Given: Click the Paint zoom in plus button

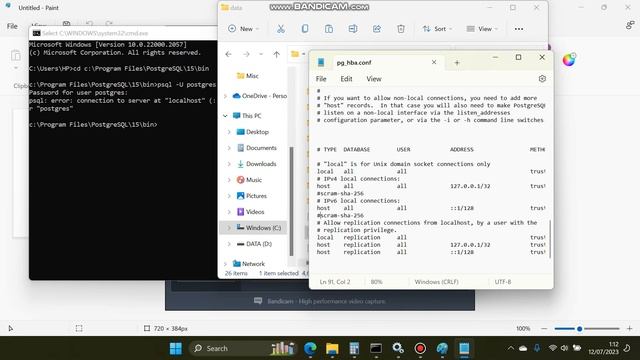Looking at the screenshot, I should tap(629, 329).
